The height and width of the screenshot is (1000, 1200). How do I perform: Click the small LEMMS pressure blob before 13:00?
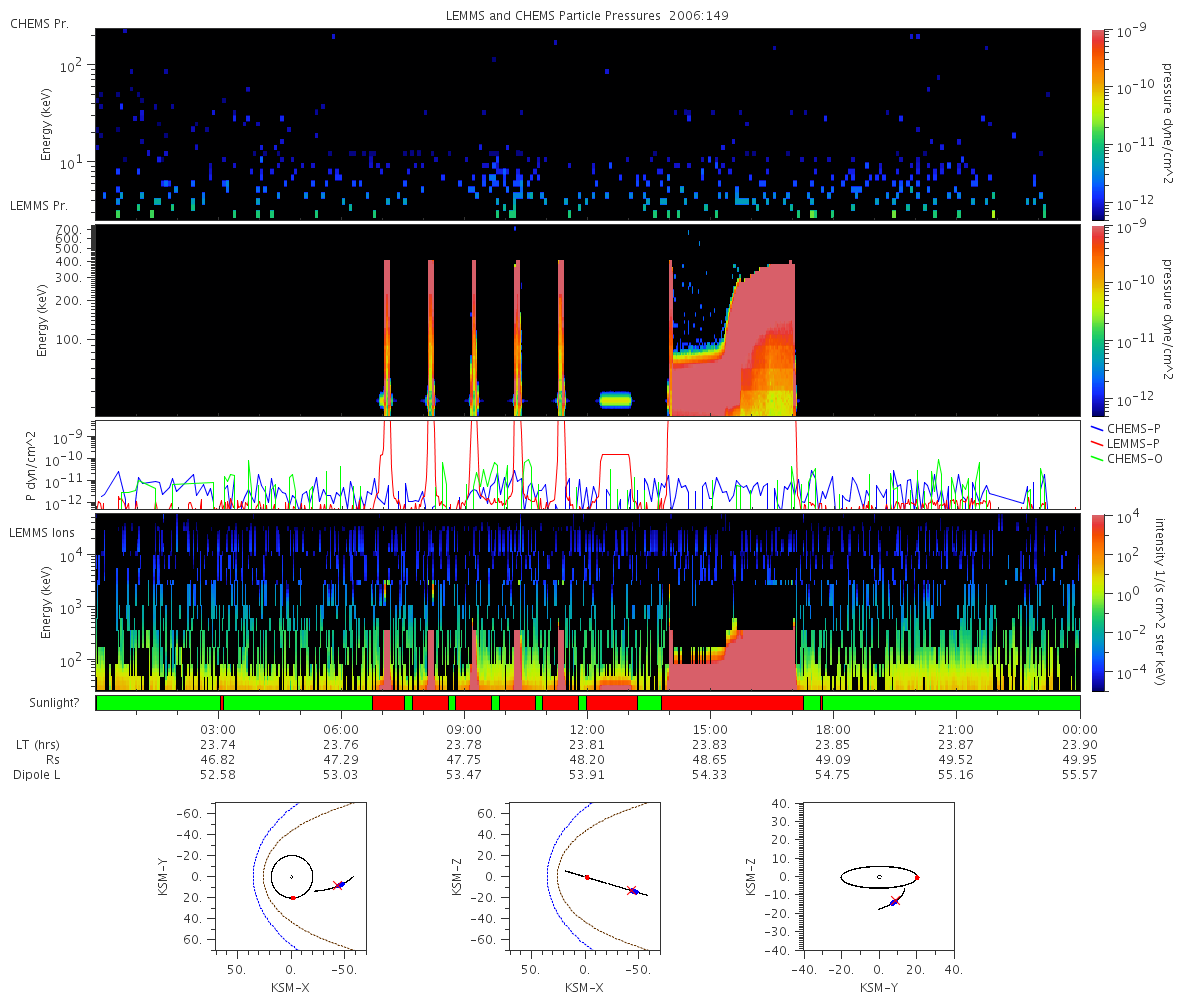[x=615, y=400]
